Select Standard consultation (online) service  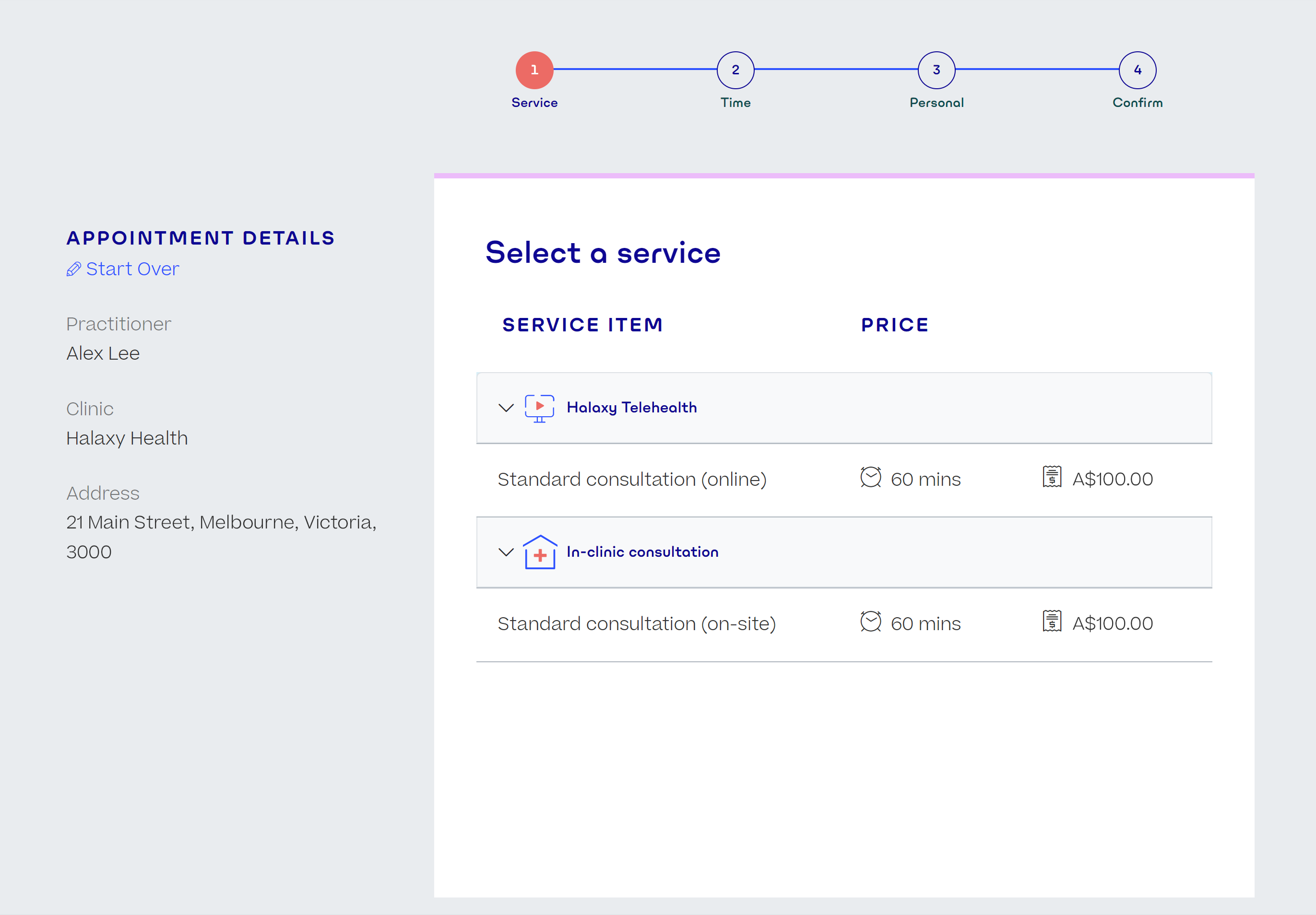click(x=632, y=479)
